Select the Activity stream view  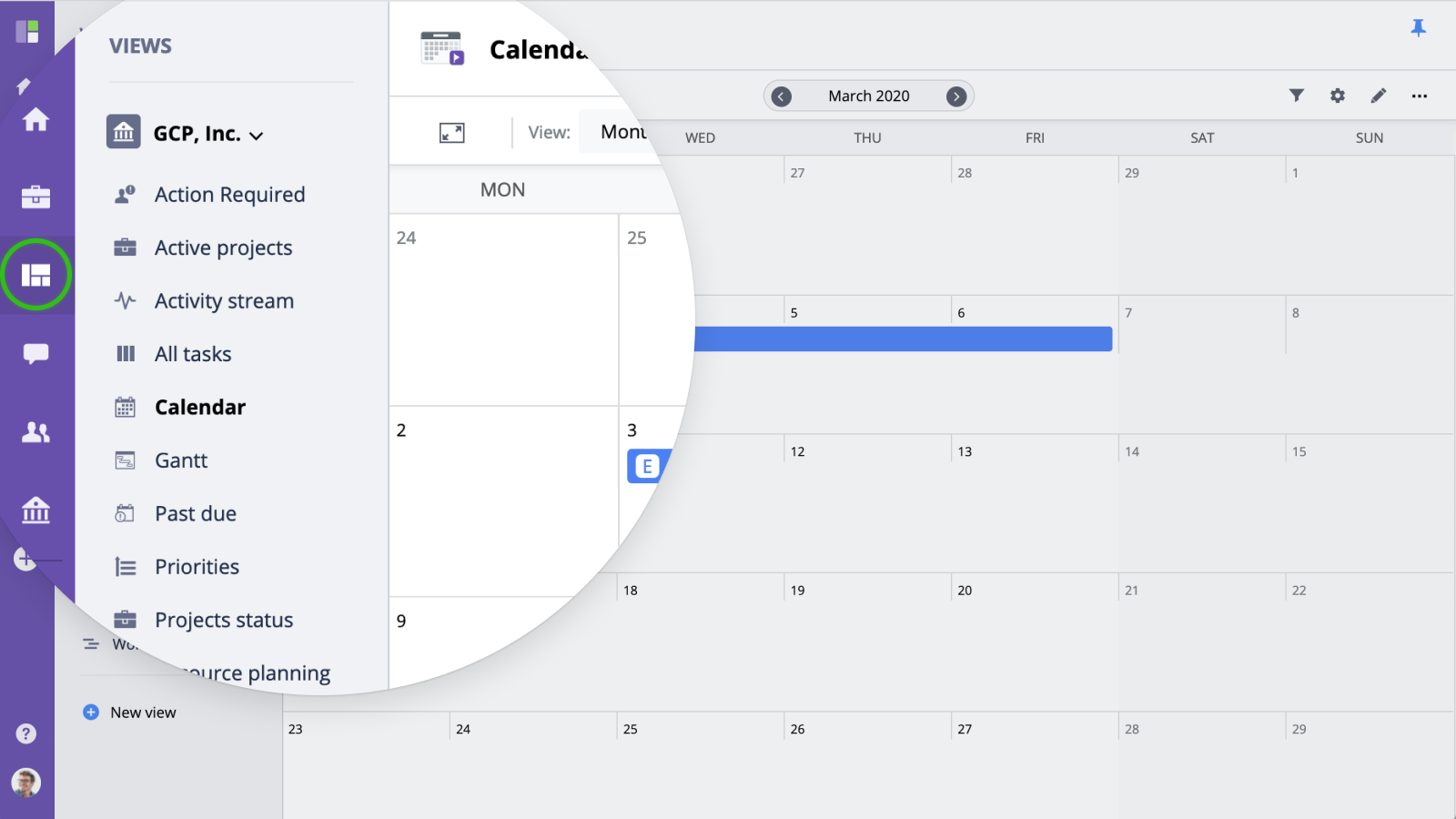click(224, 301)
